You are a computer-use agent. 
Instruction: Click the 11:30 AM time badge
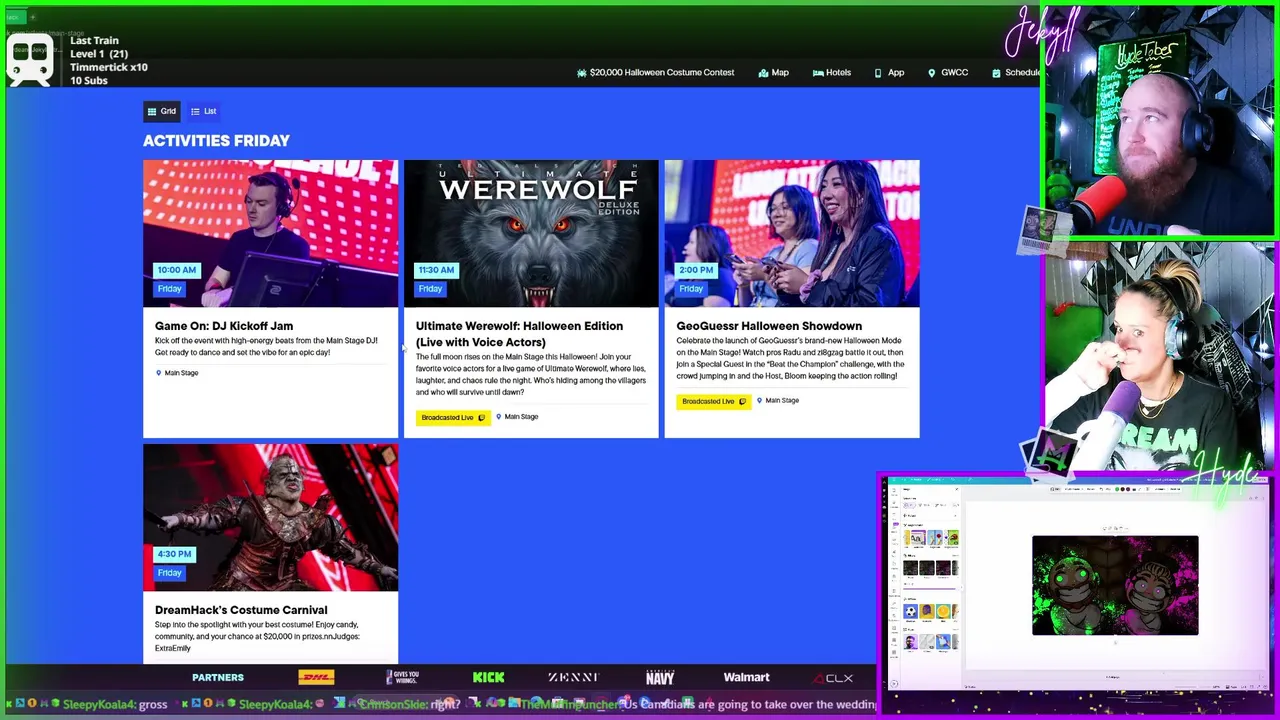point(436,270)
